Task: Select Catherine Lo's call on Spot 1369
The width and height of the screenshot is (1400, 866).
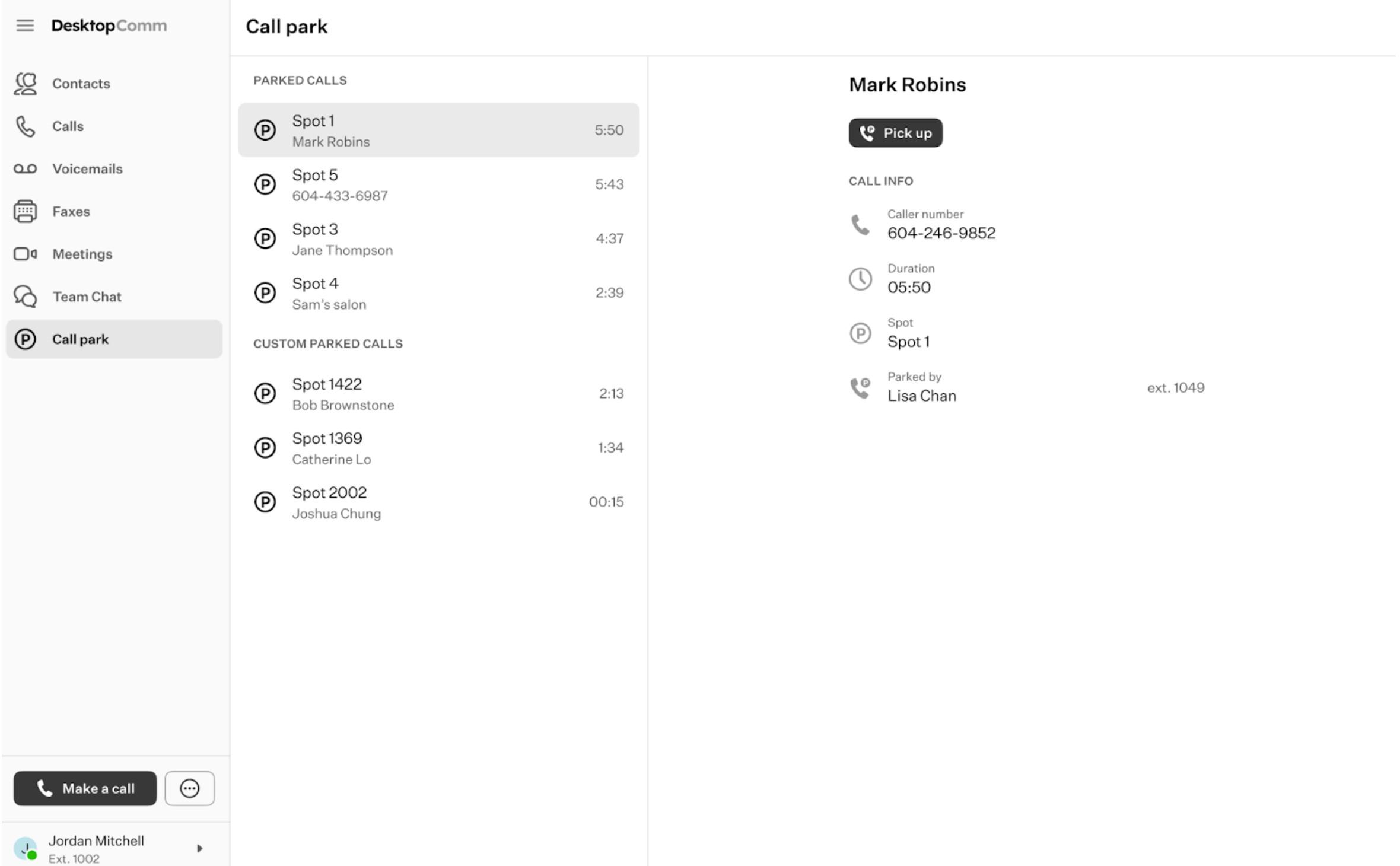Action: tap(438, 448)
